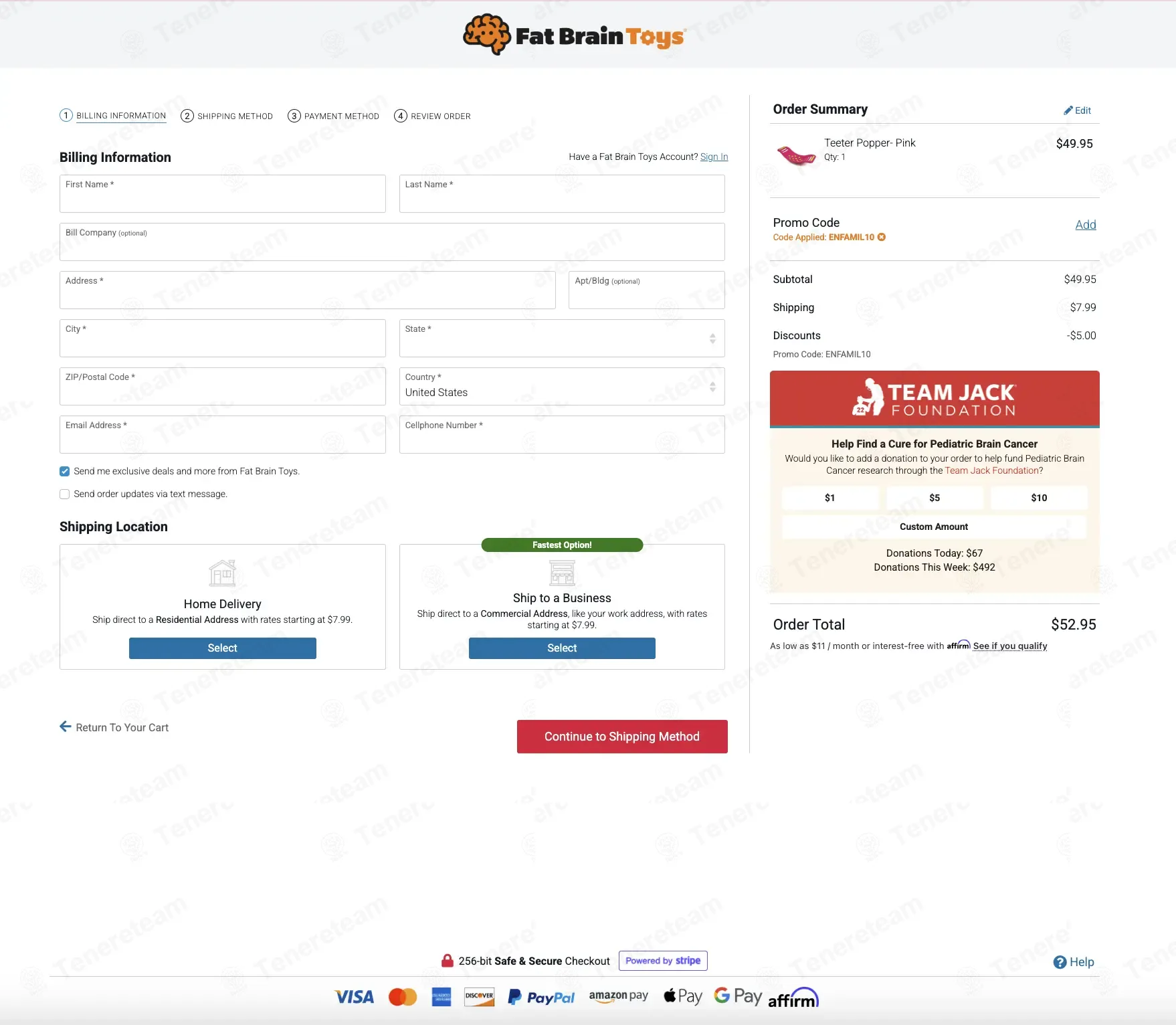Viewport: 1176px width, 1025px height.
Task: Remove the applied ENFAMIL10 promo code
Action: click(x=882, y=237)
